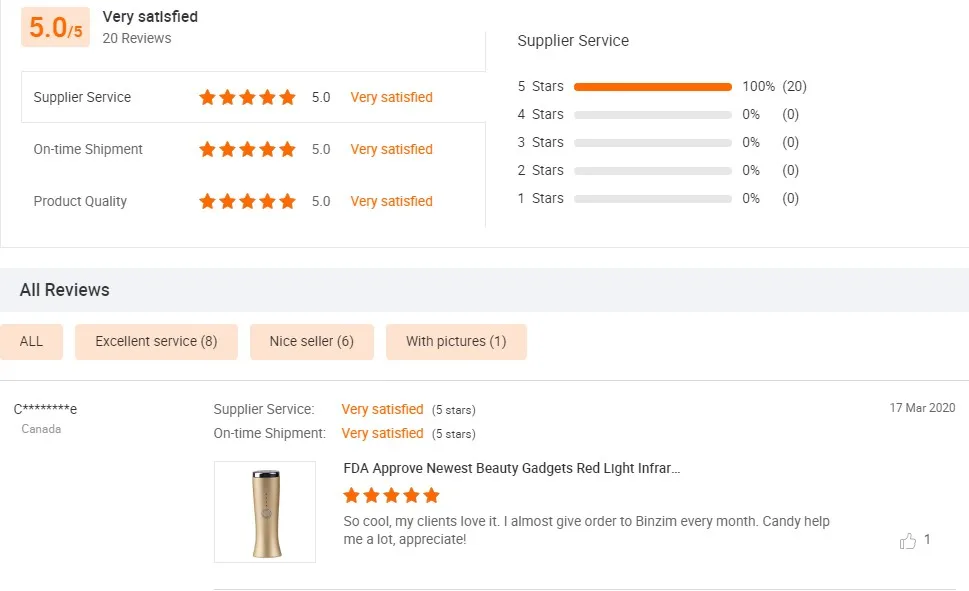Show reviews With pictures (1)

[456, 341]
